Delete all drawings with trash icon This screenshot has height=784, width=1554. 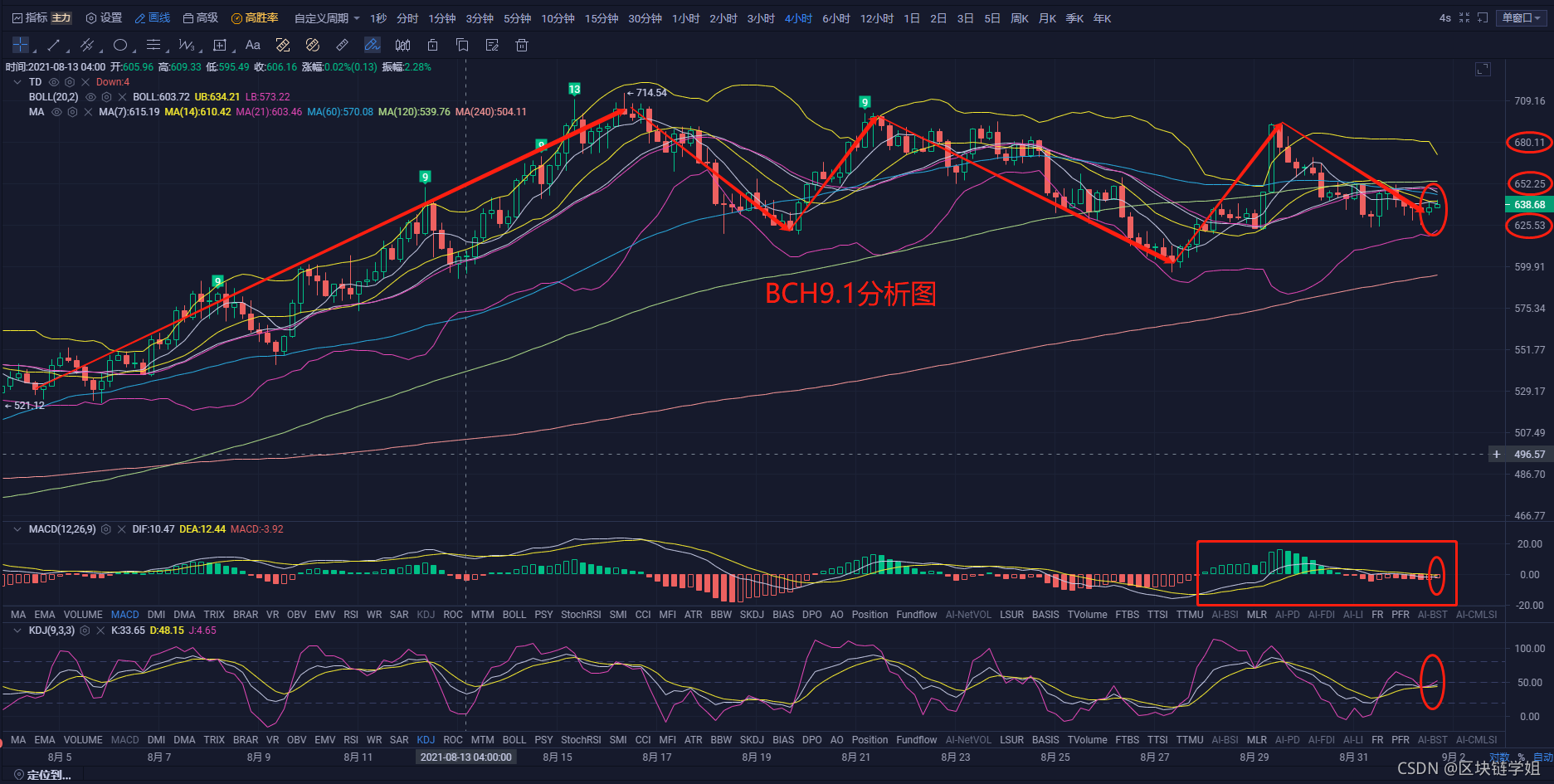[x=522, y=45]
